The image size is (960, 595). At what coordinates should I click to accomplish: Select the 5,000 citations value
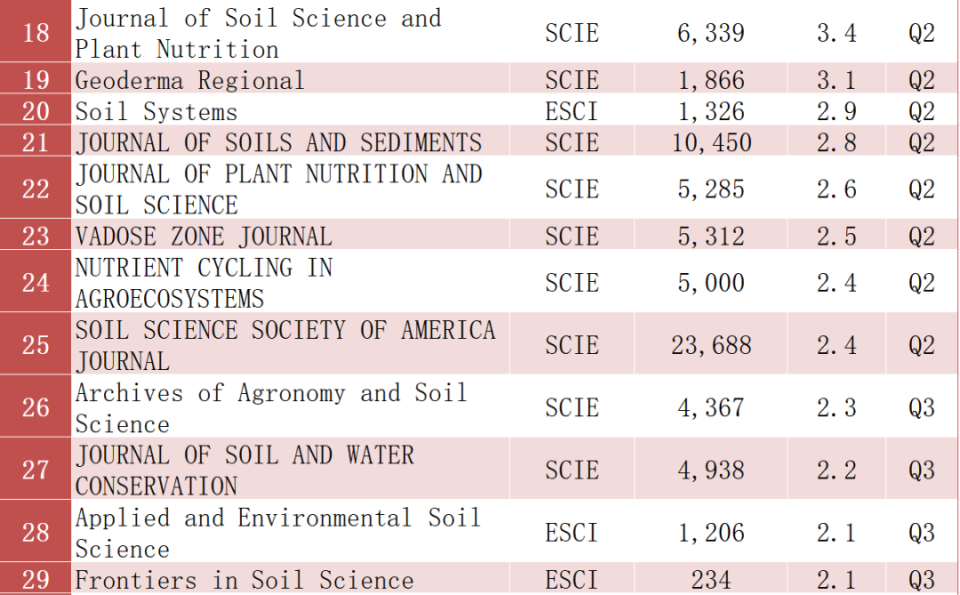(711, 283)
